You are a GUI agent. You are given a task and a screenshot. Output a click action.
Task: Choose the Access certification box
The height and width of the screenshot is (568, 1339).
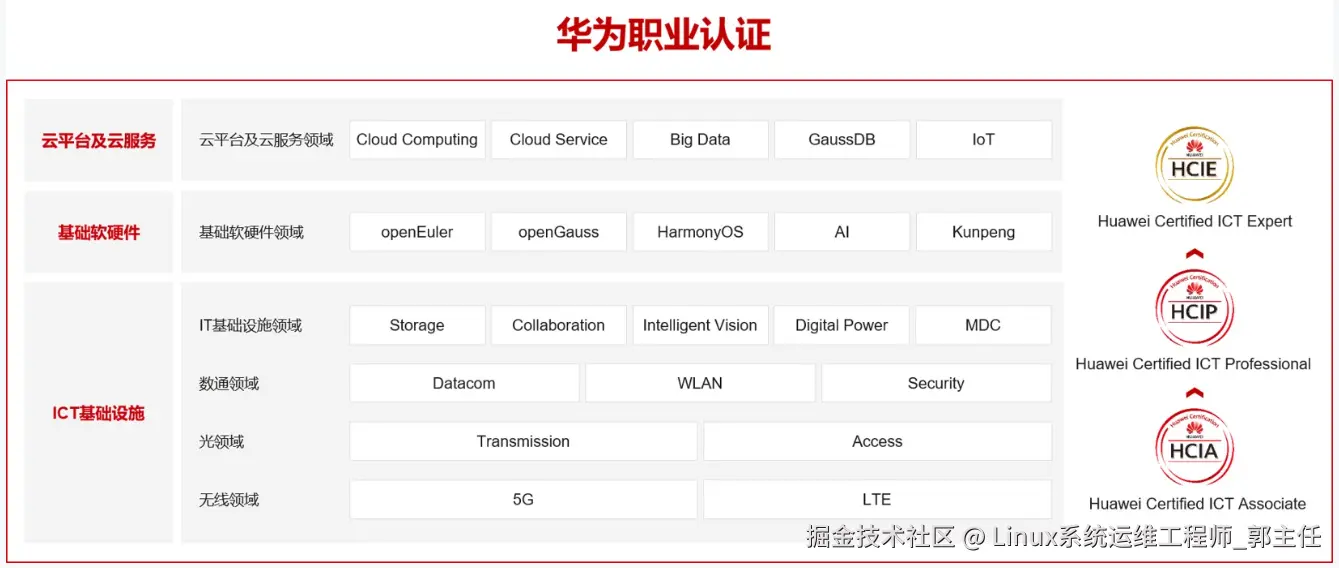click(878, 441)
